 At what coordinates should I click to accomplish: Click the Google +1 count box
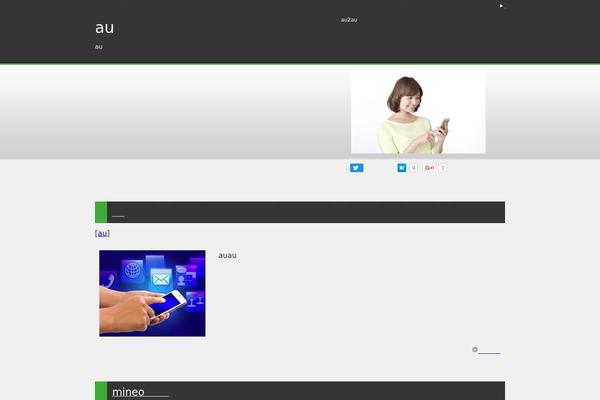[x=443, y=168]
